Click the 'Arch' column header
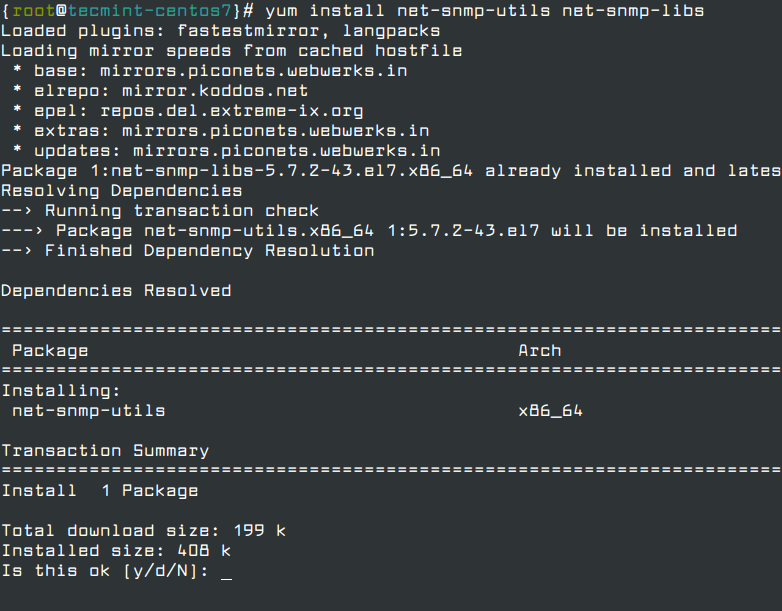782x611 pixels. click(539, 351)
